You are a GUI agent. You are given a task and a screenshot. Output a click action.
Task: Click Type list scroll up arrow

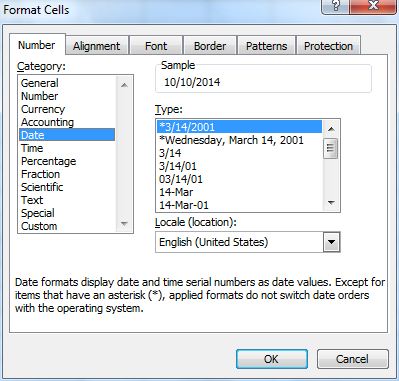331,129
